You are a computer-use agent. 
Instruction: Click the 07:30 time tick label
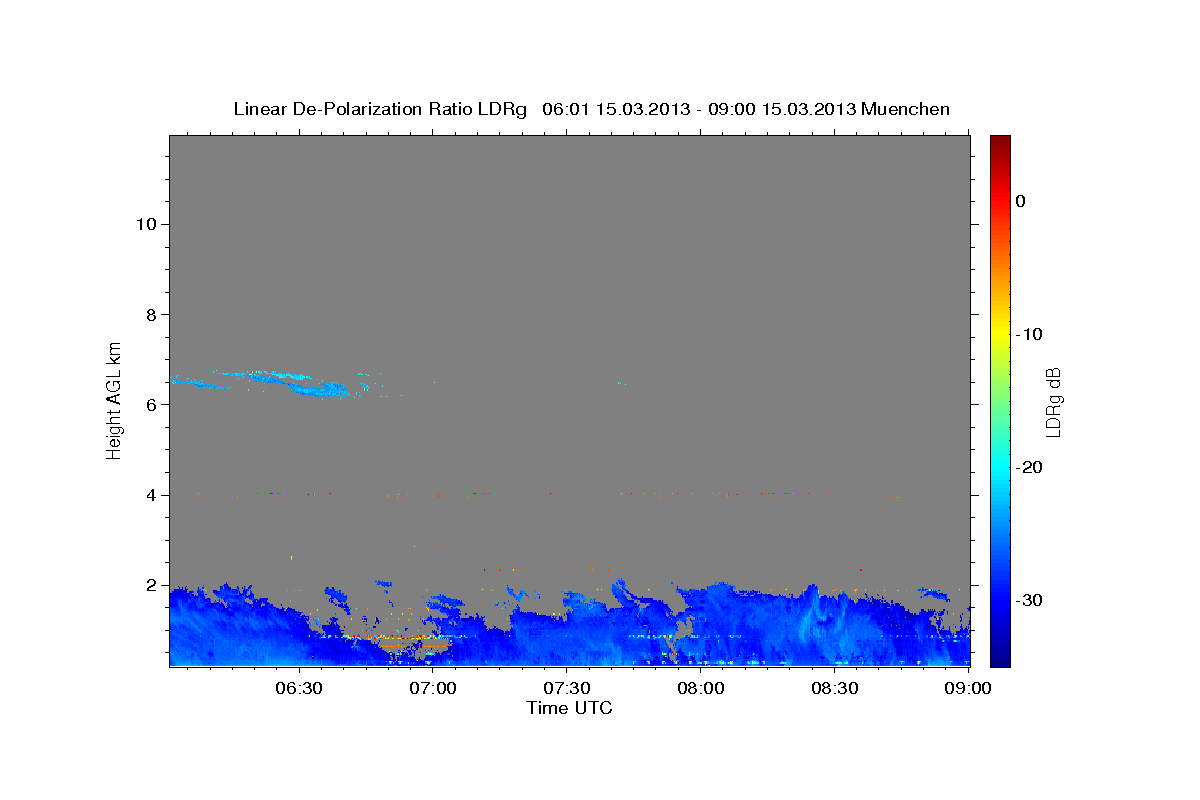click(567, 688)
